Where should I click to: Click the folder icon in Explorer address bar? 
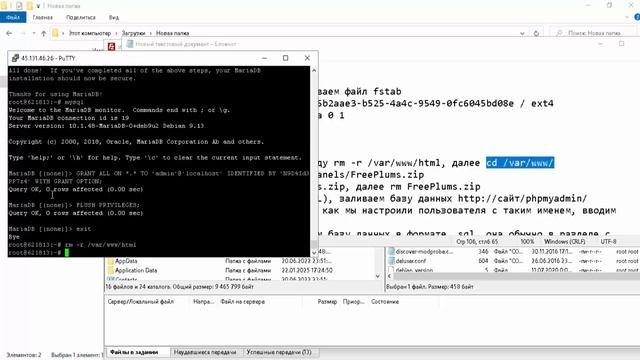click(55, 33)
